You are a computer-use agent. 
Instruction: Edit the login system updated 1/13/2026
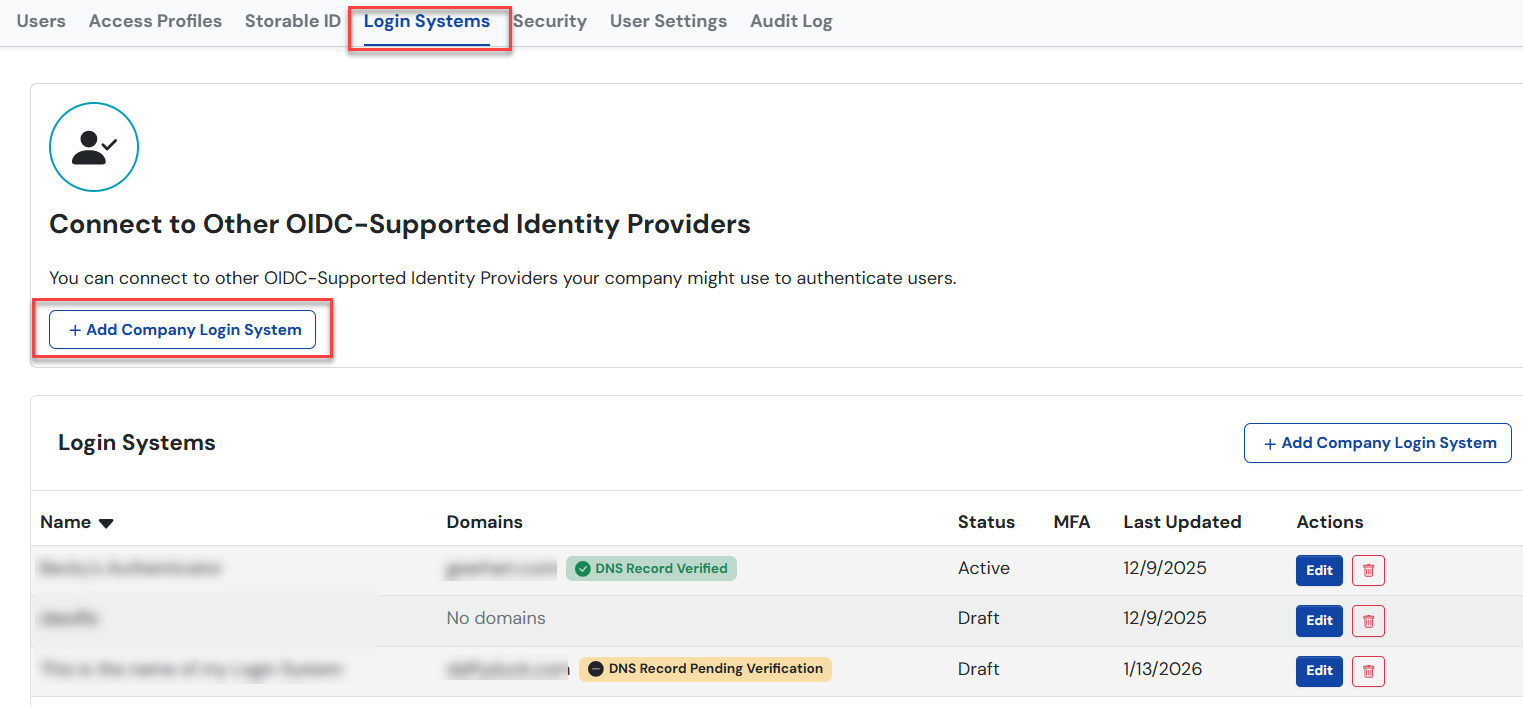tap(1319, 670)
